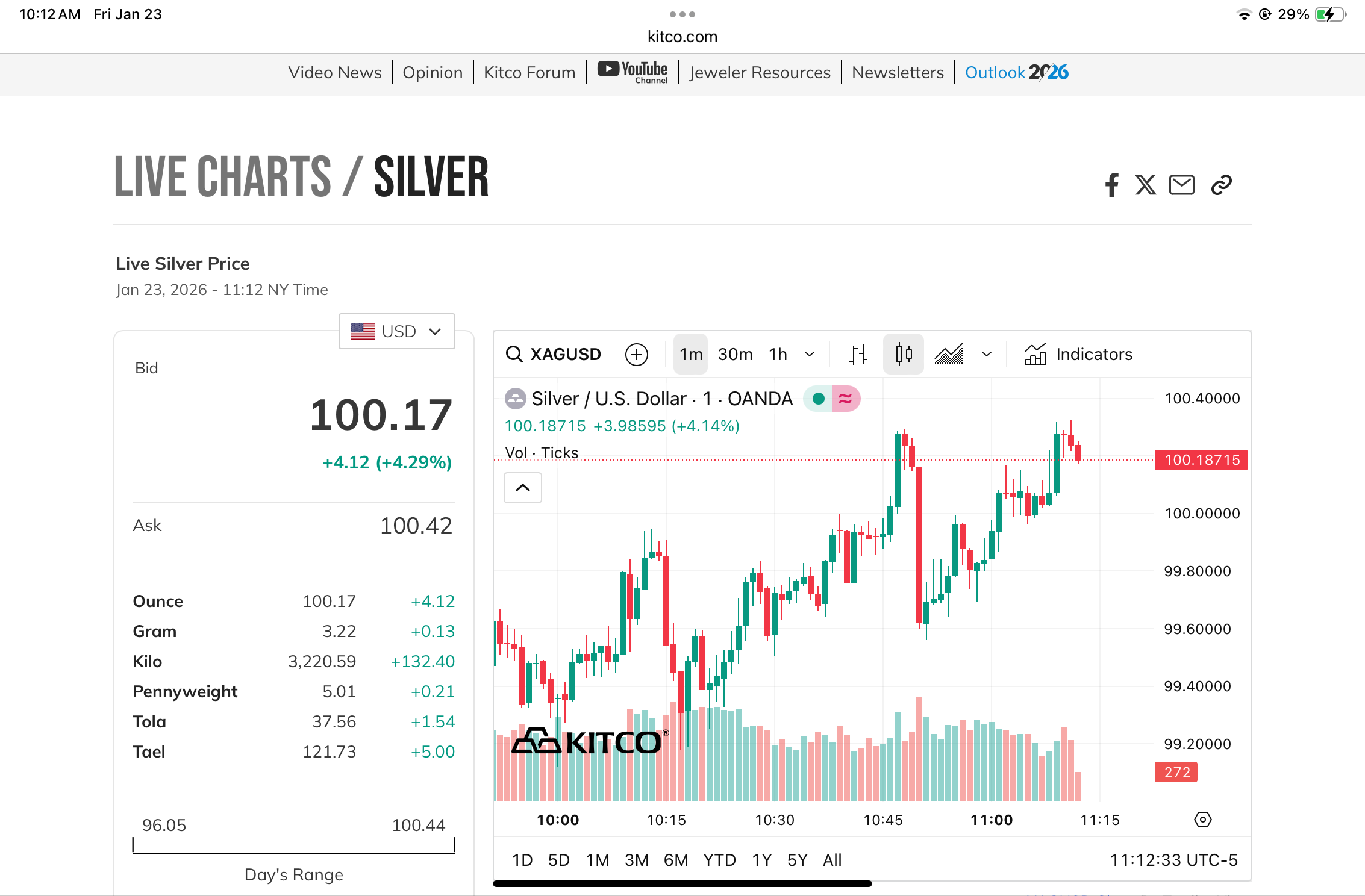Open the Outlook 2026 link
The width and height of the screenshot is (1365, 896).
click(1017, 73)
